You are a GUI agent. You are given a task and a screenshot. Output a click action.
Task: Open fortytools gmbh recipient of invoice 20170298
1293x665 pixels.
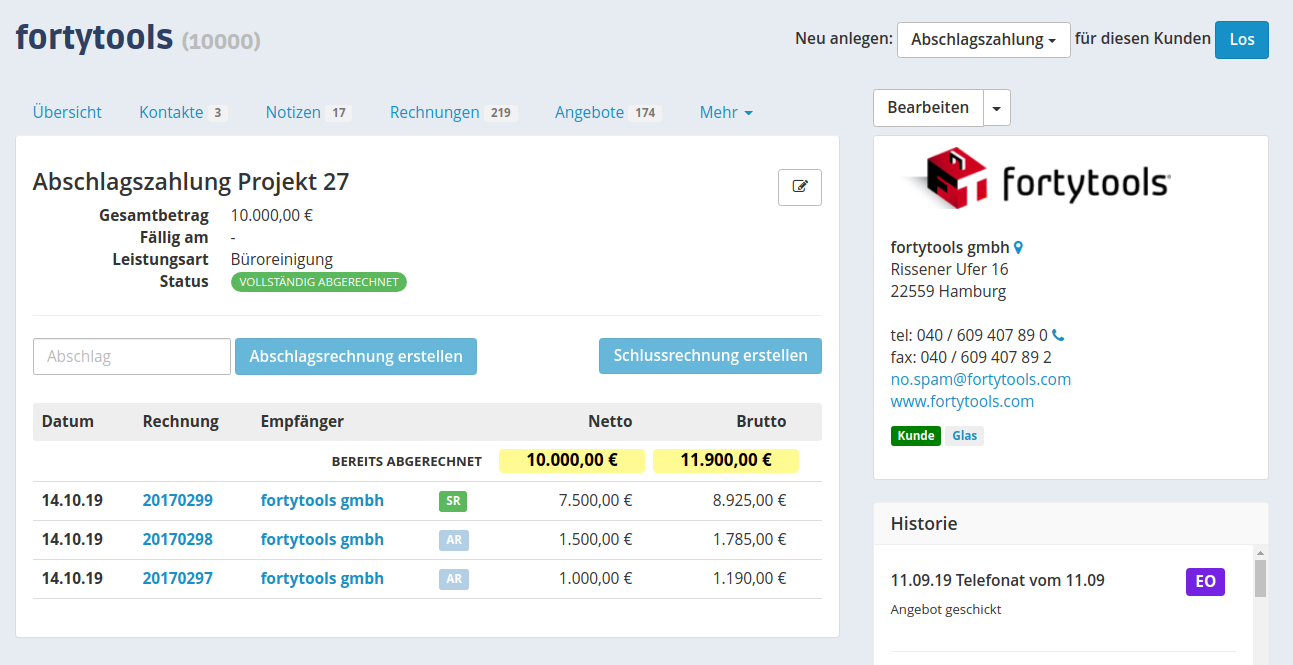click(322, 540)
